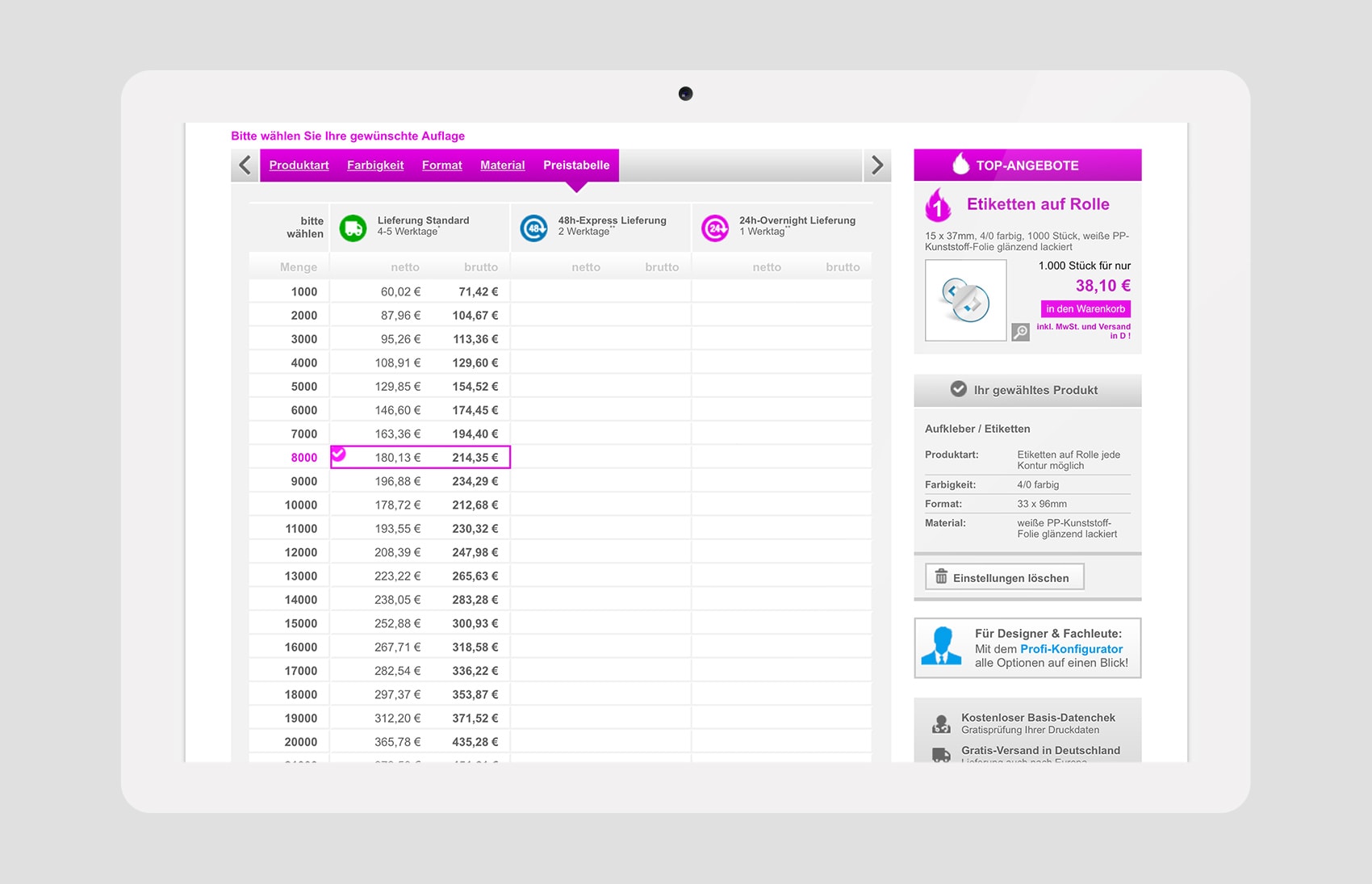Click the flame icon beside Etiketten auf Rolle

[938, 206]
